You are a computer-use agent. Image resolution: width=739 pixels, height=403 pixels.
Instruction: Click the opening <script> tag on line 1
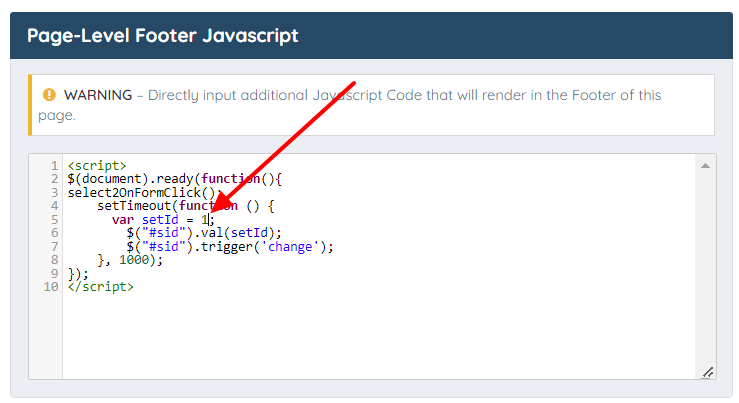point(97,166)
